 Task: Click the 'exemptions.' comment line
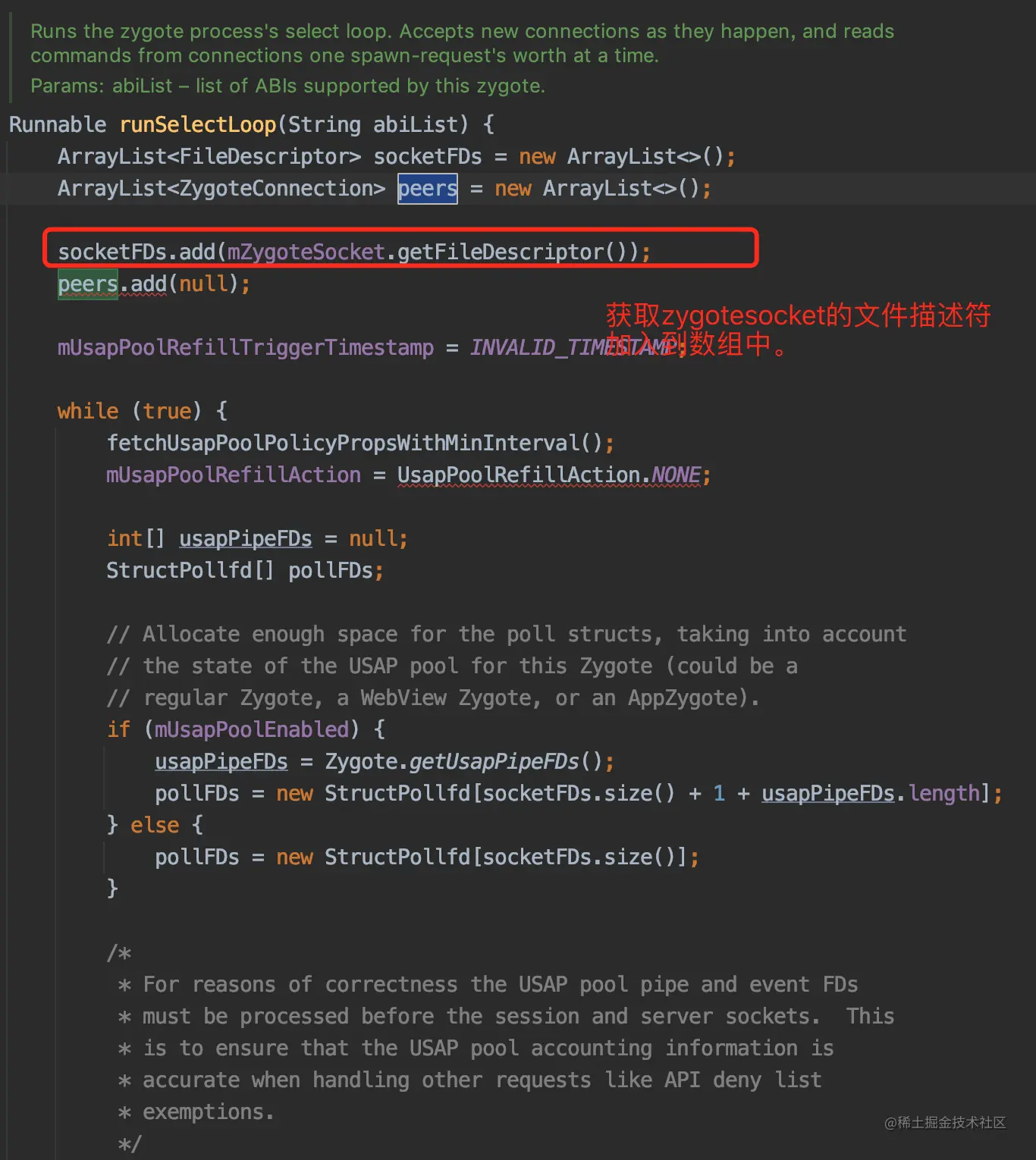(x=196, y=1111)
